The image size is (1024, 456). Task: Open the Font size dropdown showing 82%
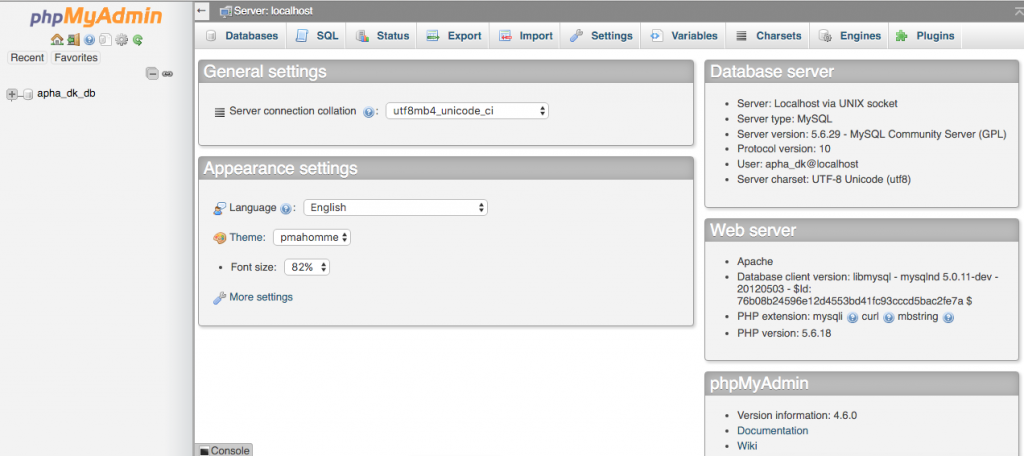(x=306, y=267)
